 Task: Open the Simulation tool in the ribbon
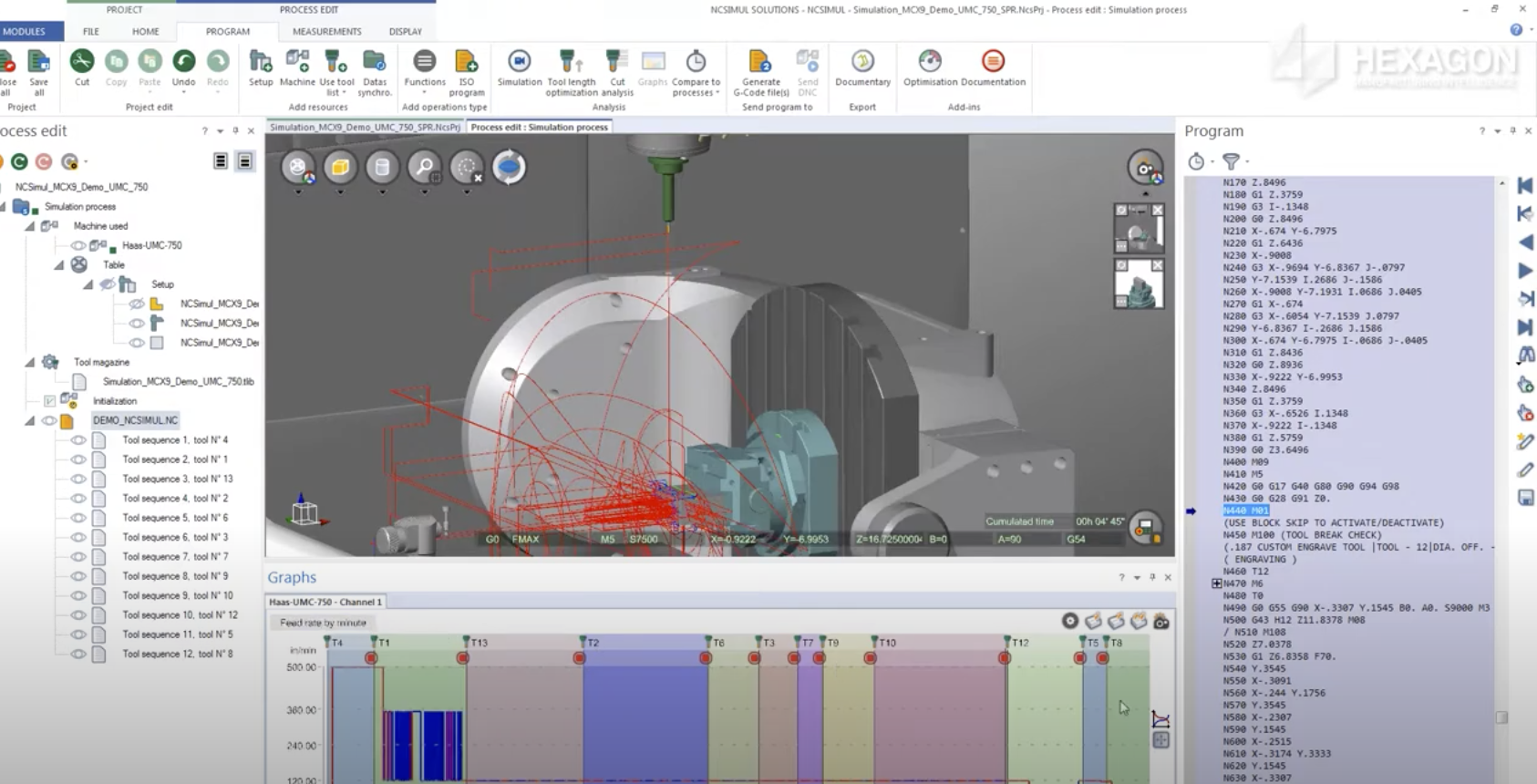(519, 62)
